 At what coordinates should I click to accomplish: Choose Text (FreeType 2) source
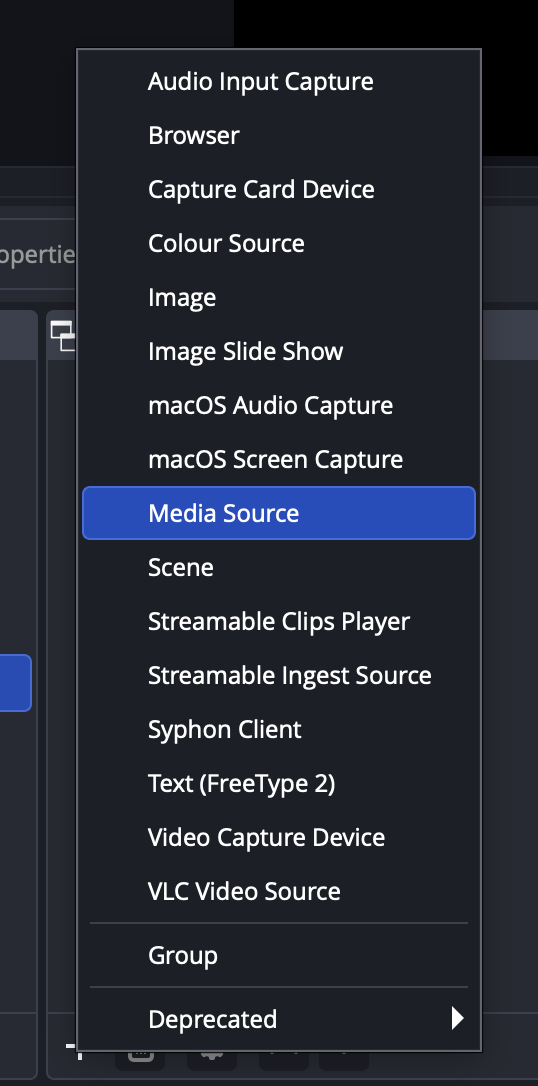tap(278, 783)
